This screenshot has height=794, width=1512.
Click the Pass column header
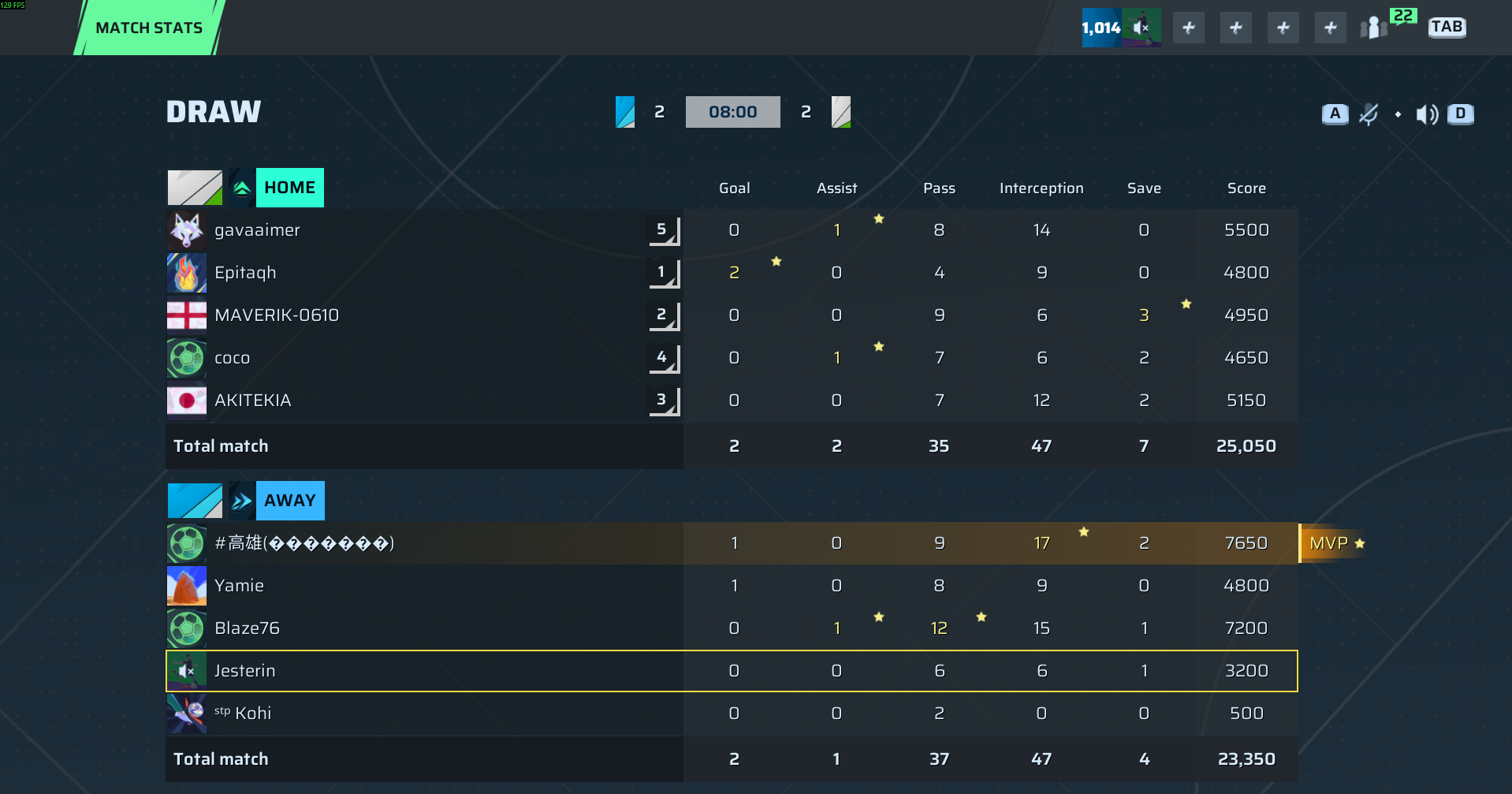(x=939, y=188)
